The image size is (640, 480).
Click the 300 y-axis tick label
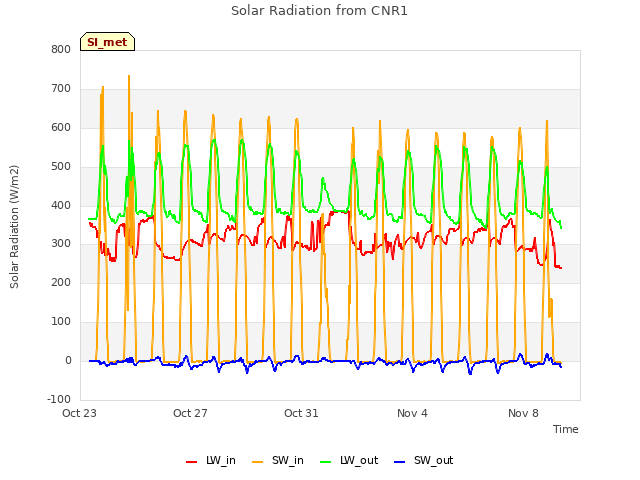point(61,244)
